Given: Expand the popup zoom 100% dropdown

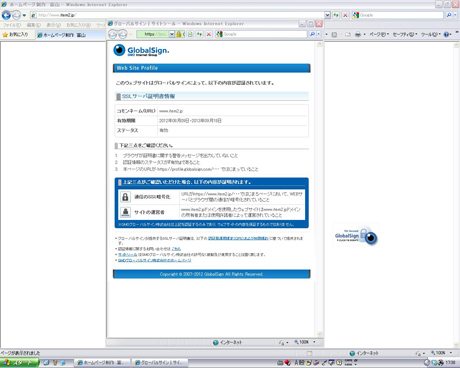Looking at the screenshot, I should tap(314, 342).
